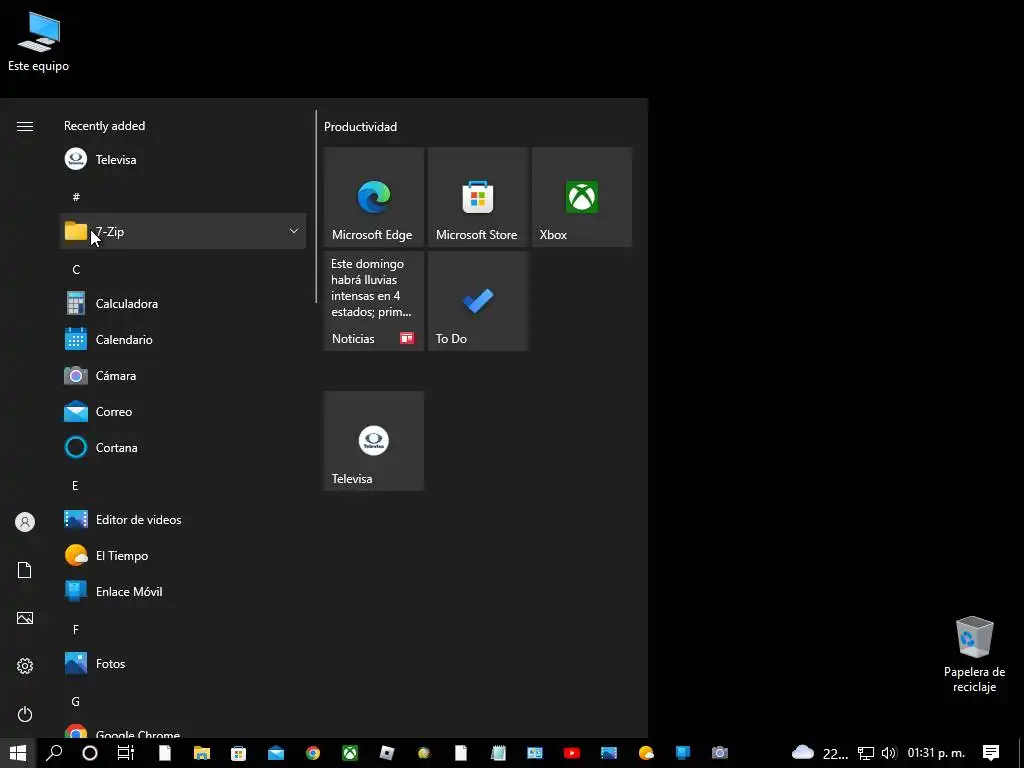Click the volume speaker icon in tray

coord(889,753)
